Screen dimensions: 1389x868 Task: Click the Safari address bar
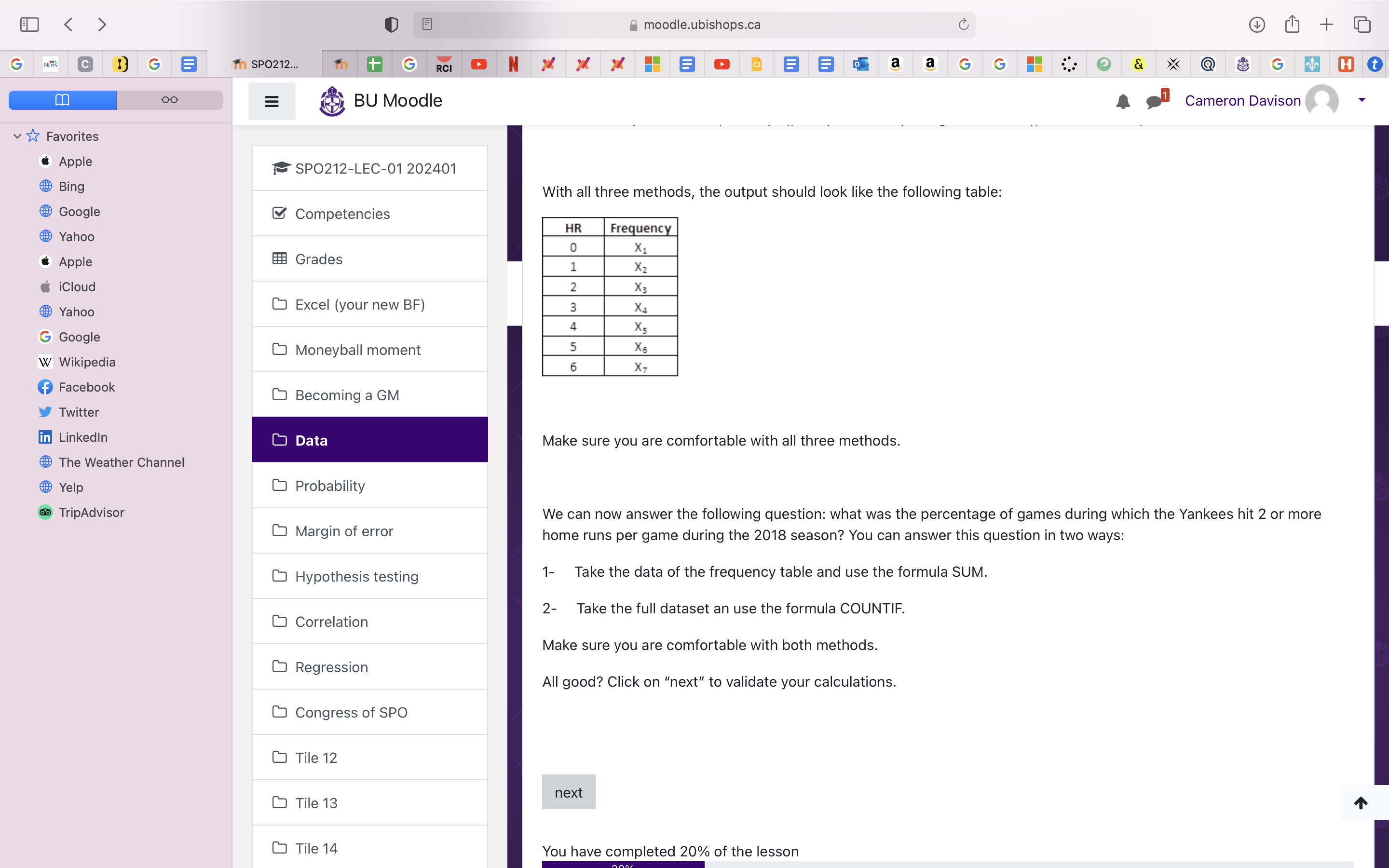(701, 25)
